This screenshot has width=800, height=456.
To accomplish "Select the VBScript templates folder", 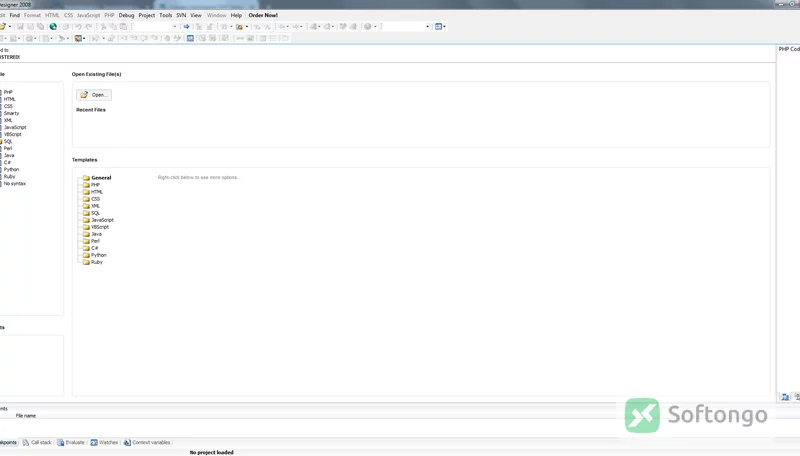I will tap(100, 227).
